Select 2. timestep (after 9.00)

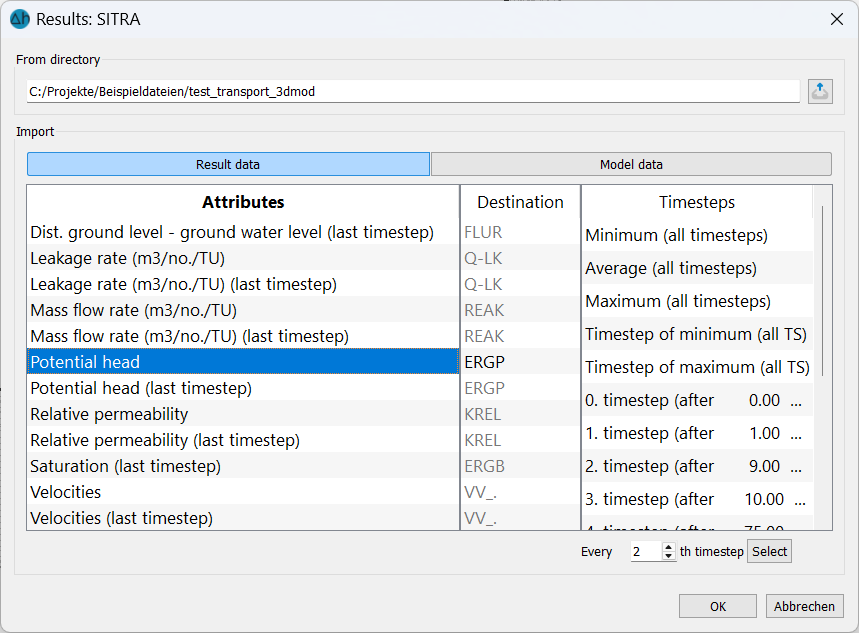click(x=697, y=466)
